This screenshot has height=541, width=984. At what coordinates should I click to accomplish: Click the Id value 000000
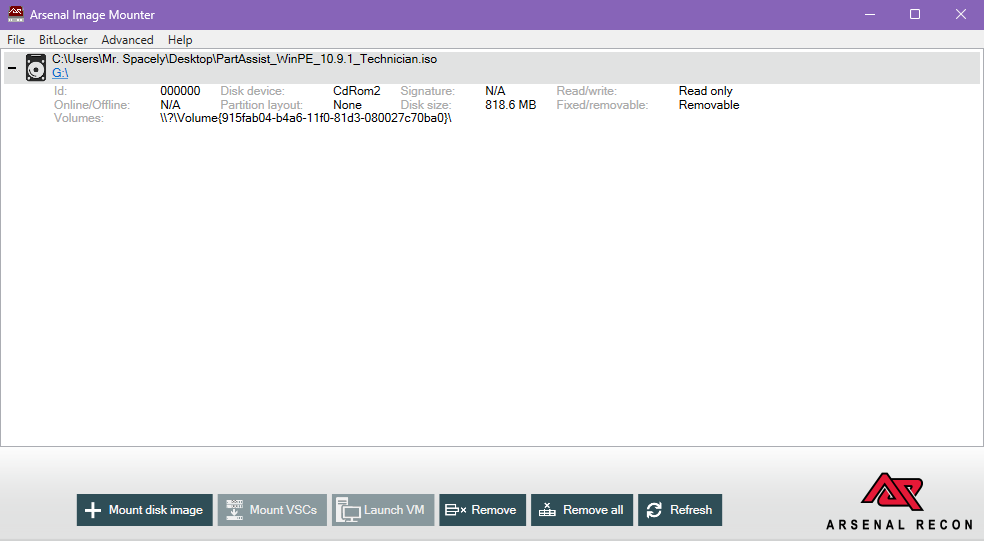pyautogui.click(x=180, y=91)
